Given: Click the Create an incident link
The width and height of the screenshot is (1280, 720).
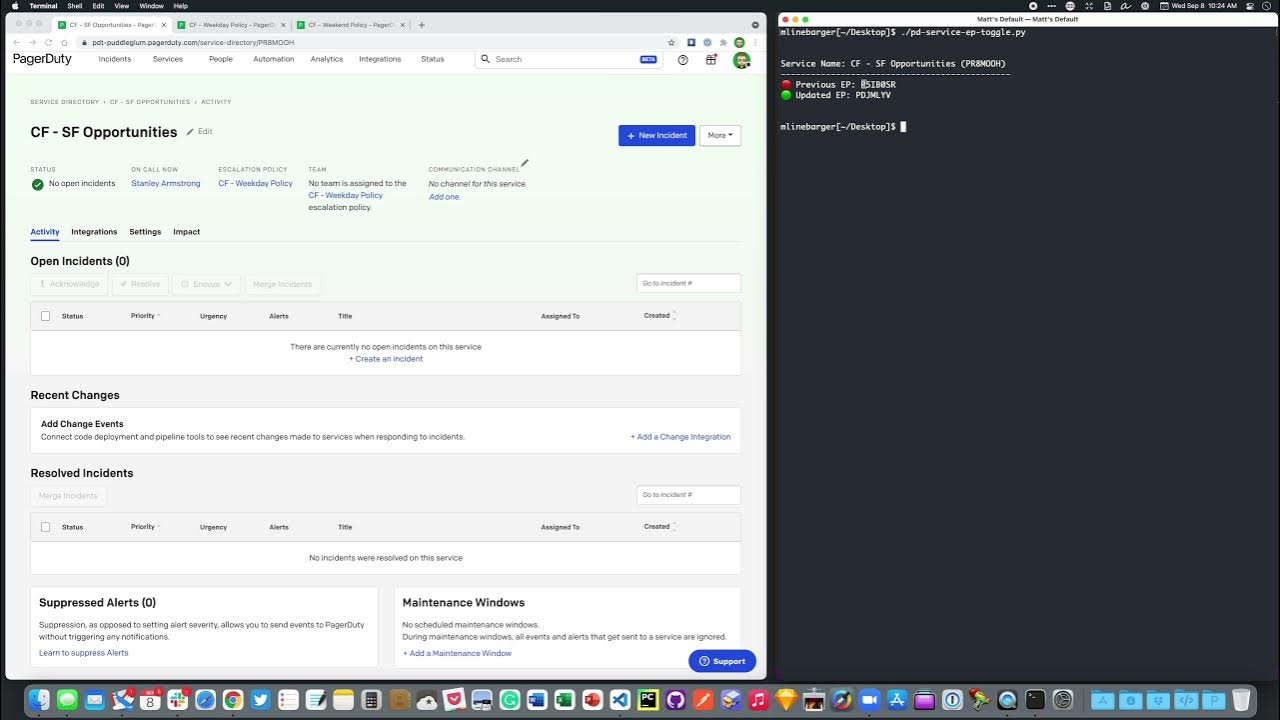Looking at the screenshot, I should (386, 359).
